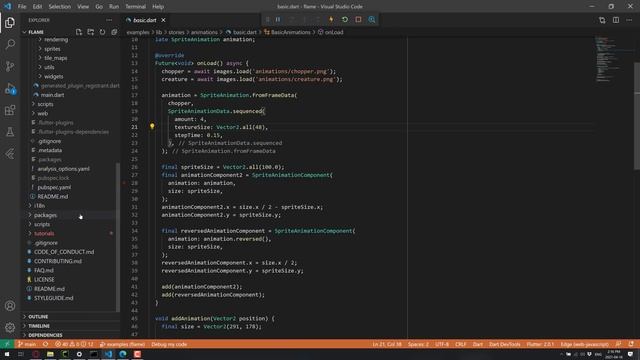
Task: Open the LICENSE file
Action: (44, 280)
